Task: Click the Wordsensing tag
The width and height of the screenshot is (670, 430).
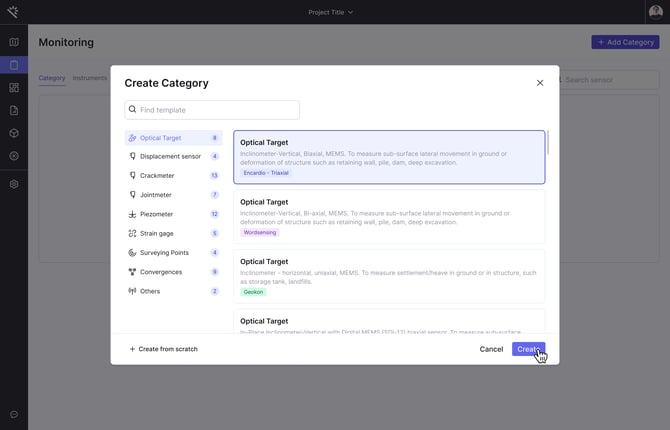Action: pos(259,233)
